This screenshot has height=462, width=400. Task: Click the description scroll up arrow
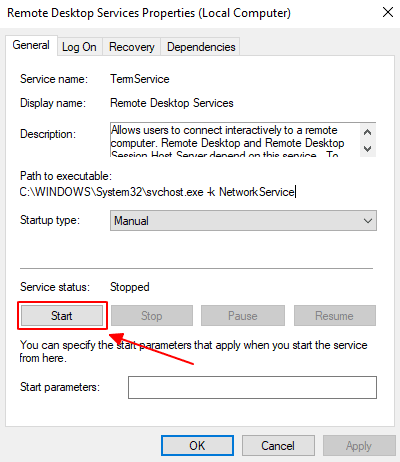tap(368, 132)
